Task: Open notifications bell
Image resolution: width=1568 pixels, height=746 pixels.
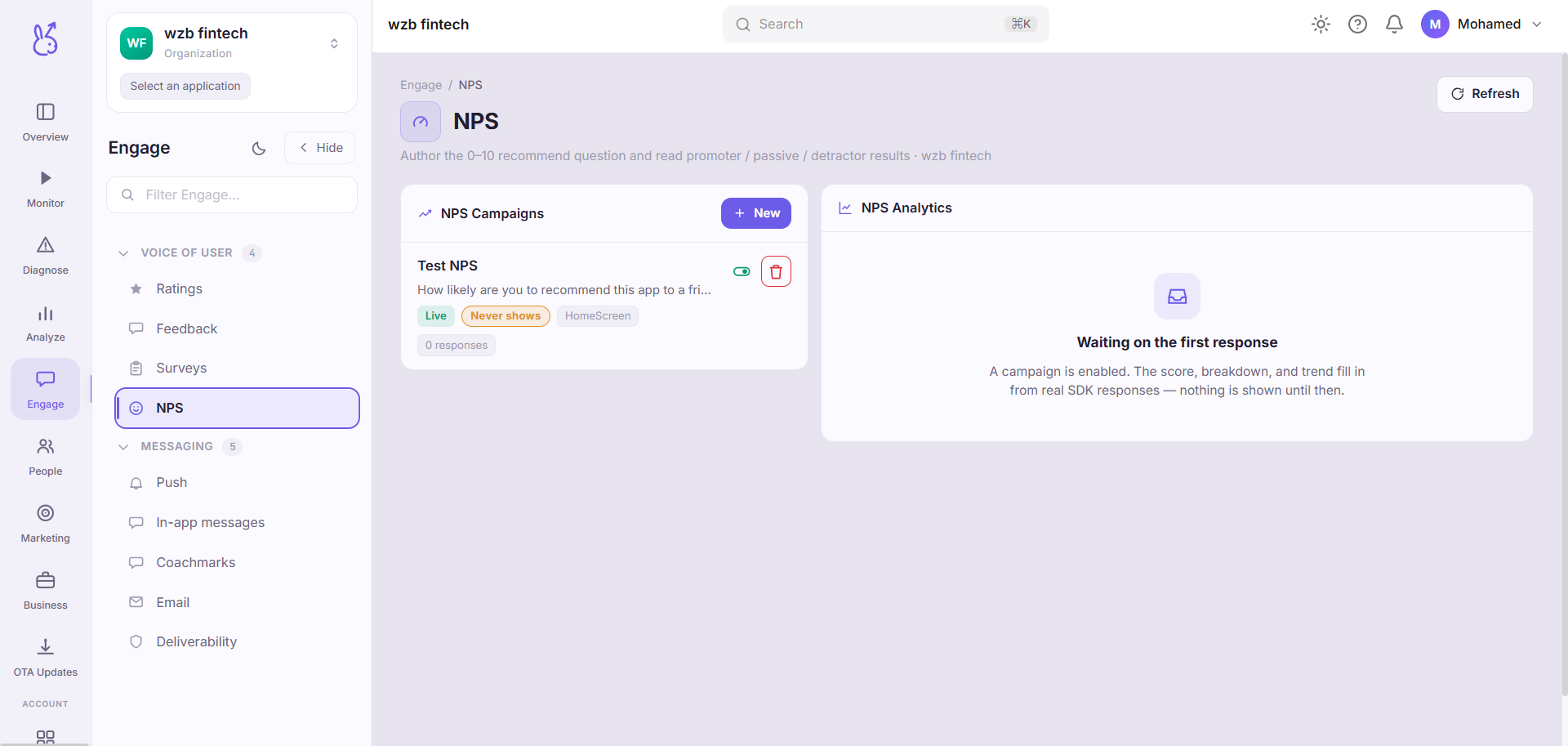Action: (x=1394, y=25)
